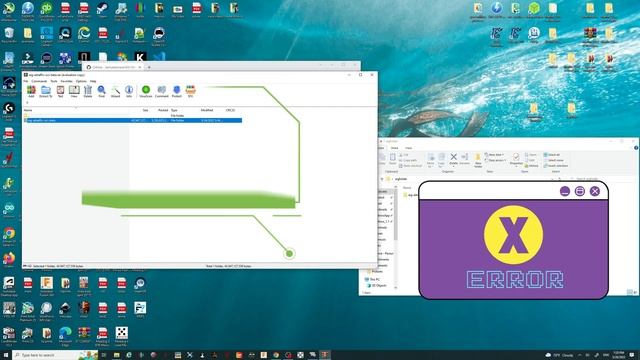Select 3D Objects in Explorer navigation tree
The image size is (640, 360).
pyautogui.click(x=377, y=285)
